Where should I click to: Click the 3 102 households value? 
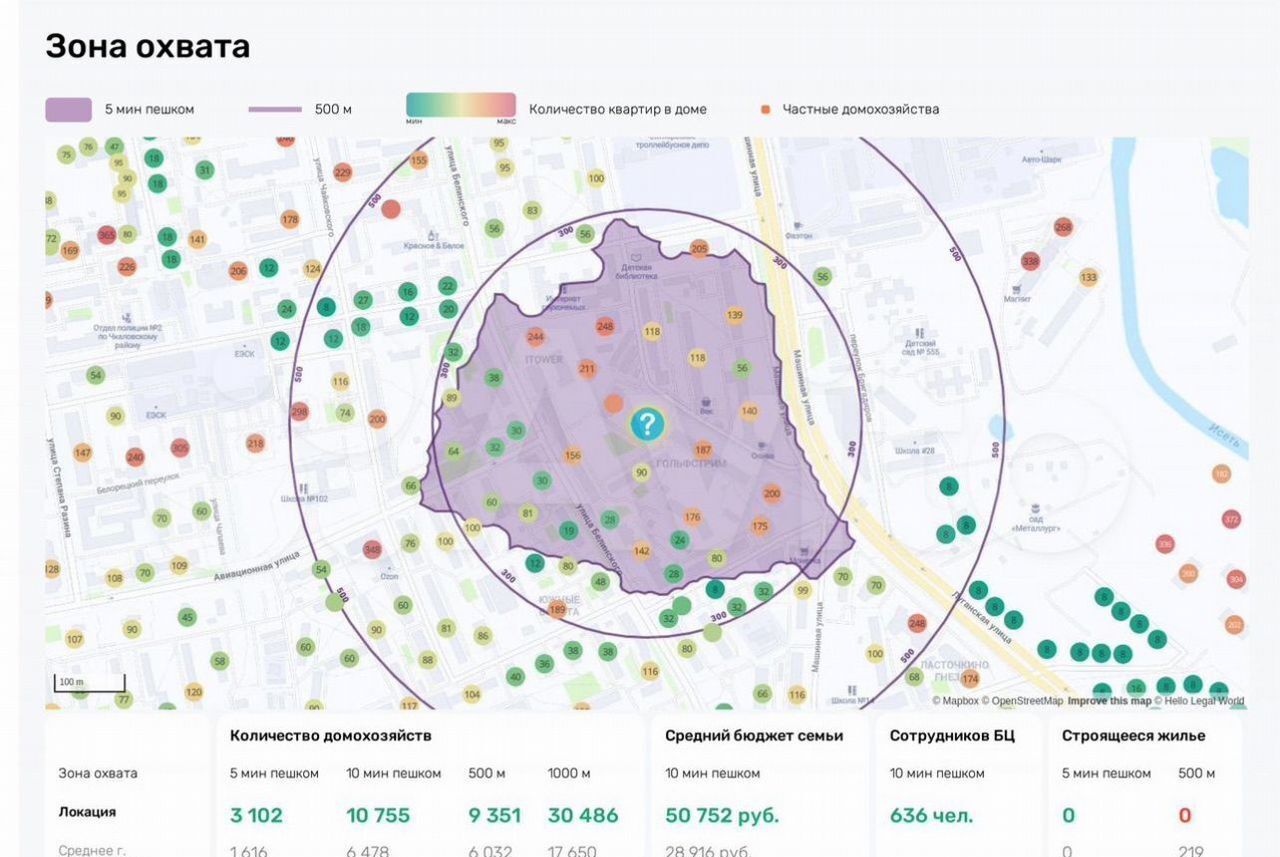[x=257, y=815]
